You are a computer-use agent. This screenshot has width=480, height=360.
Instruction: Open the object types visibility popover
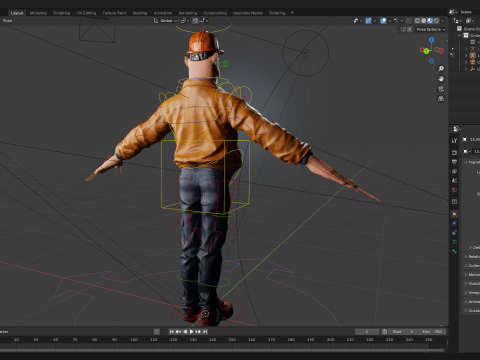point(357,21)
